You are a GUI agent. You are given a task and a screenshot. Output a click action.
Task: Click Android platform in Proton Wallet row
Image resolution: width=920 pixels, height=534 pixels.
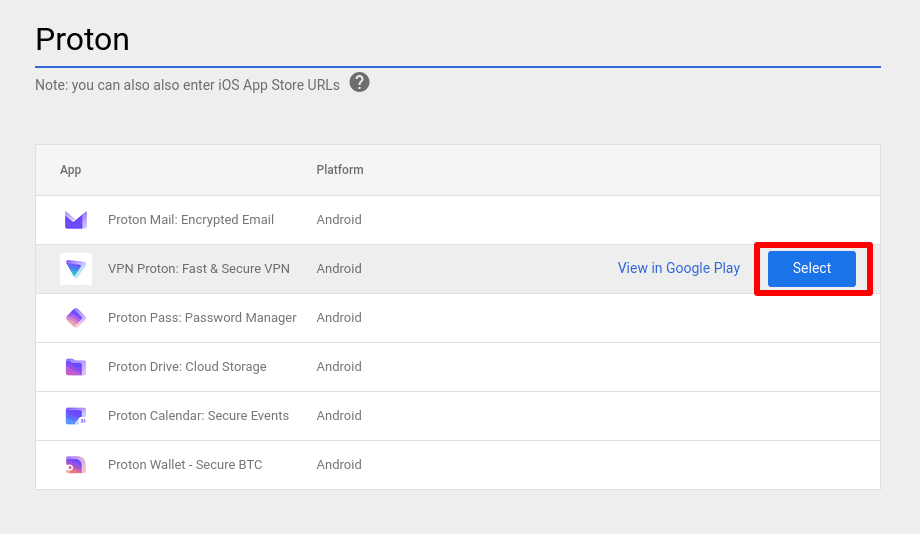click(339, 465)
